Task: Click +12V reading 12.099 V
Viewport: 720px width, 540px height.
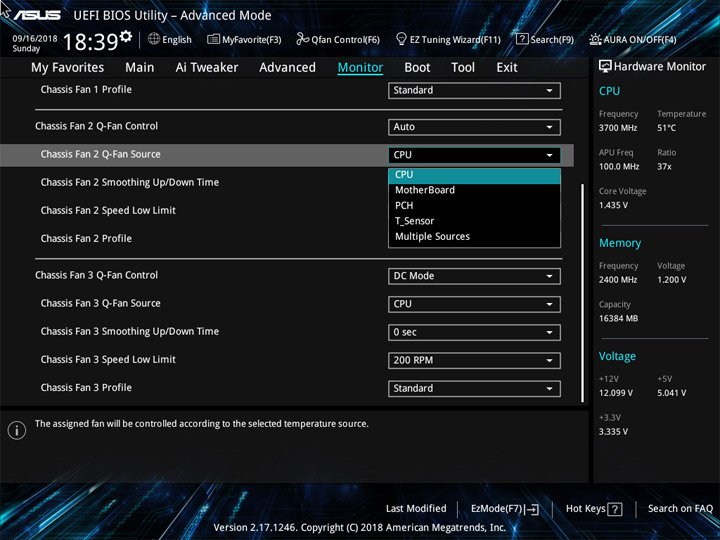Action: 616,393
